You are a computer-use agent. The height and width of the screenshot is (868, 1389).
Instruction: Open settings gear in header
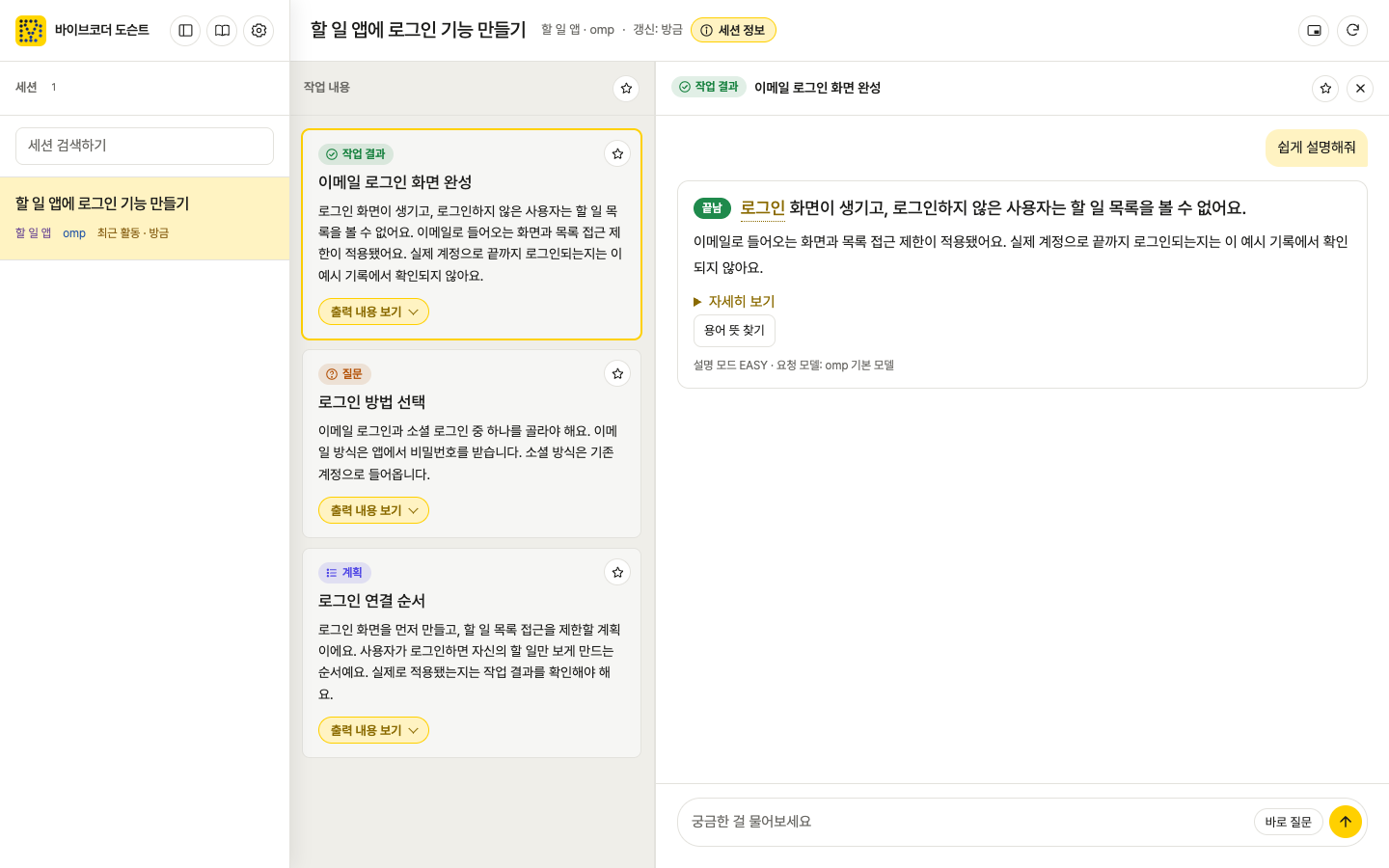(x=259, y=31)
